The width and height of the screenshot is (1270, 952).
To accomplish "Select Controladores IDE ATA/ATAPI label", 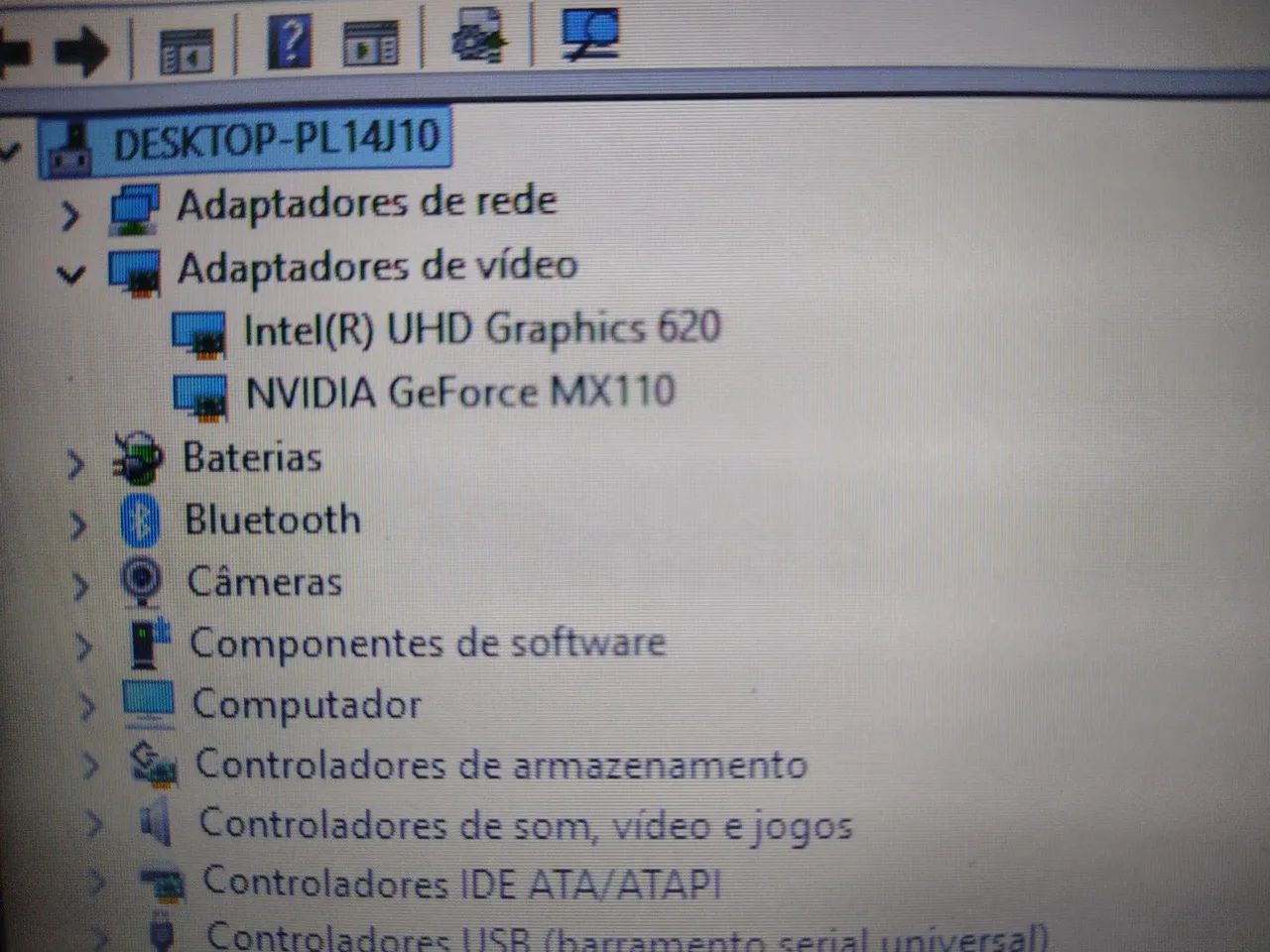I will click(462, 883).
